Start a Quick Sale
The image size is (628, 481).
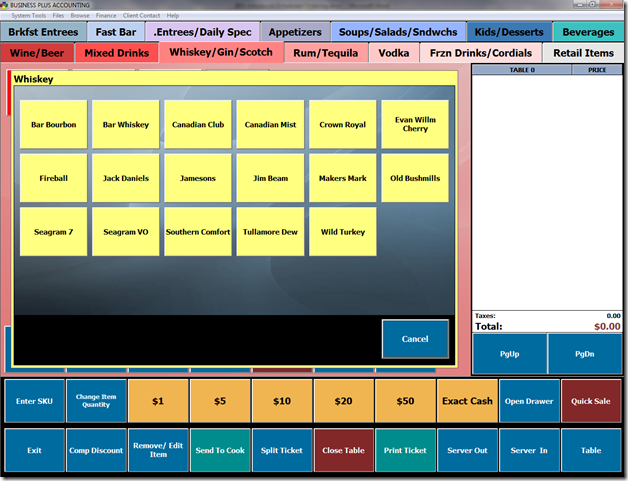tap(591, 401)
